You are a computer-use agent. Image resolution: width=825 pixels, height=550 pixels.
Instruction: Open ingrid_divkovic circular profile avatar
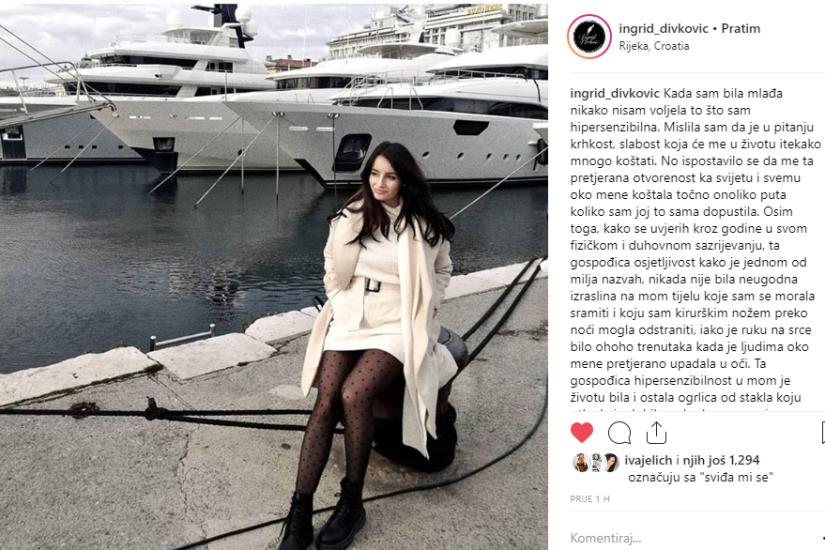pos(589,36)
